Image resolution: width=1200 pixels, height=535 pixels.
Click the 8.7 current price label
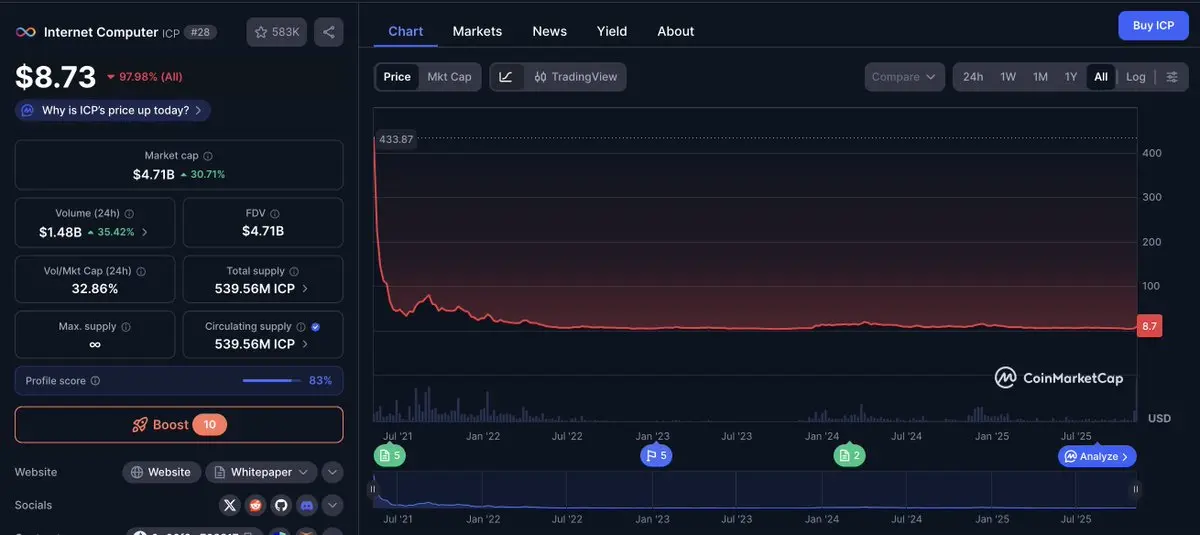coord(1150,326)
